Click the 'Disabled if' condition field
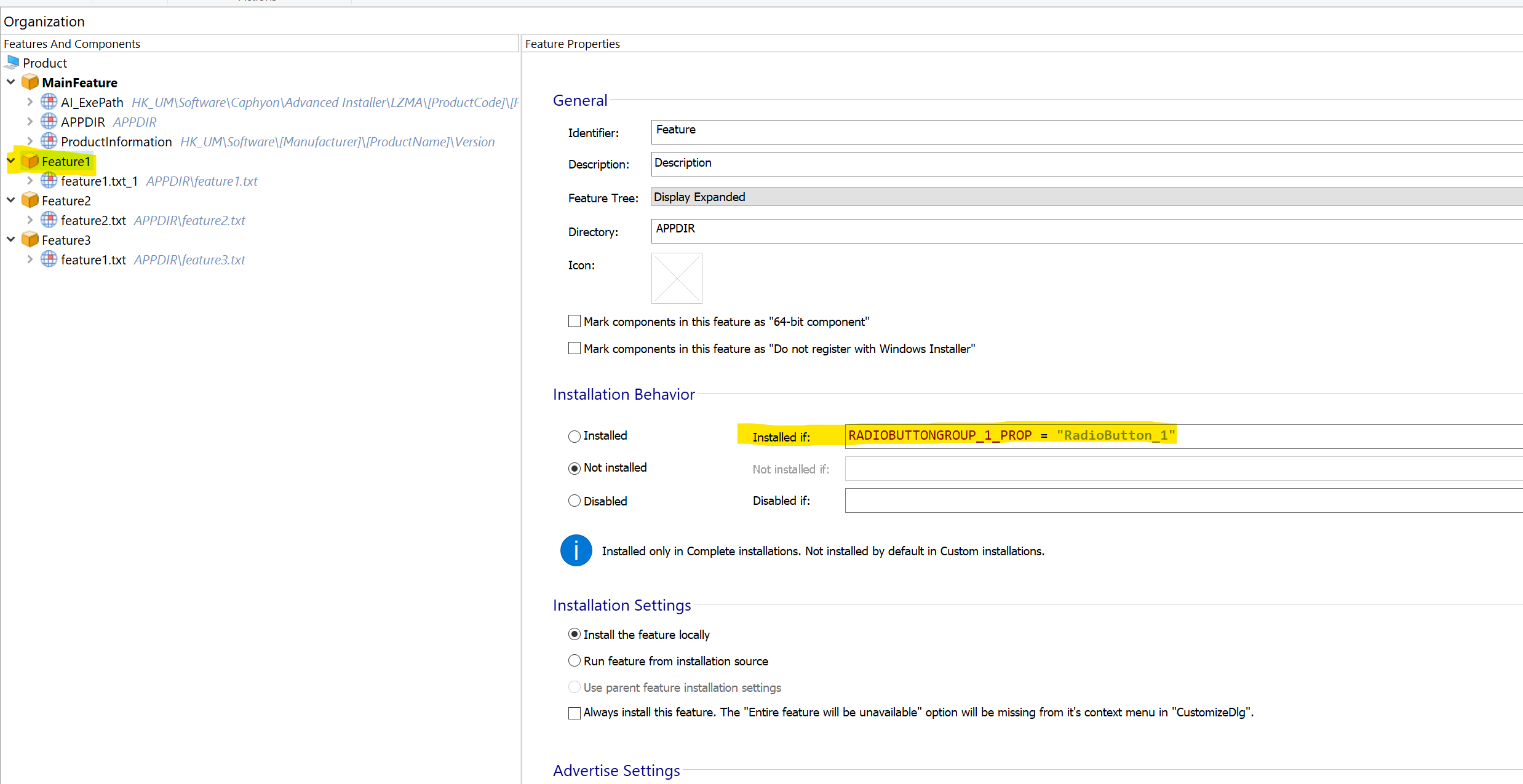1523x784 pixels. coord(1184,500)
